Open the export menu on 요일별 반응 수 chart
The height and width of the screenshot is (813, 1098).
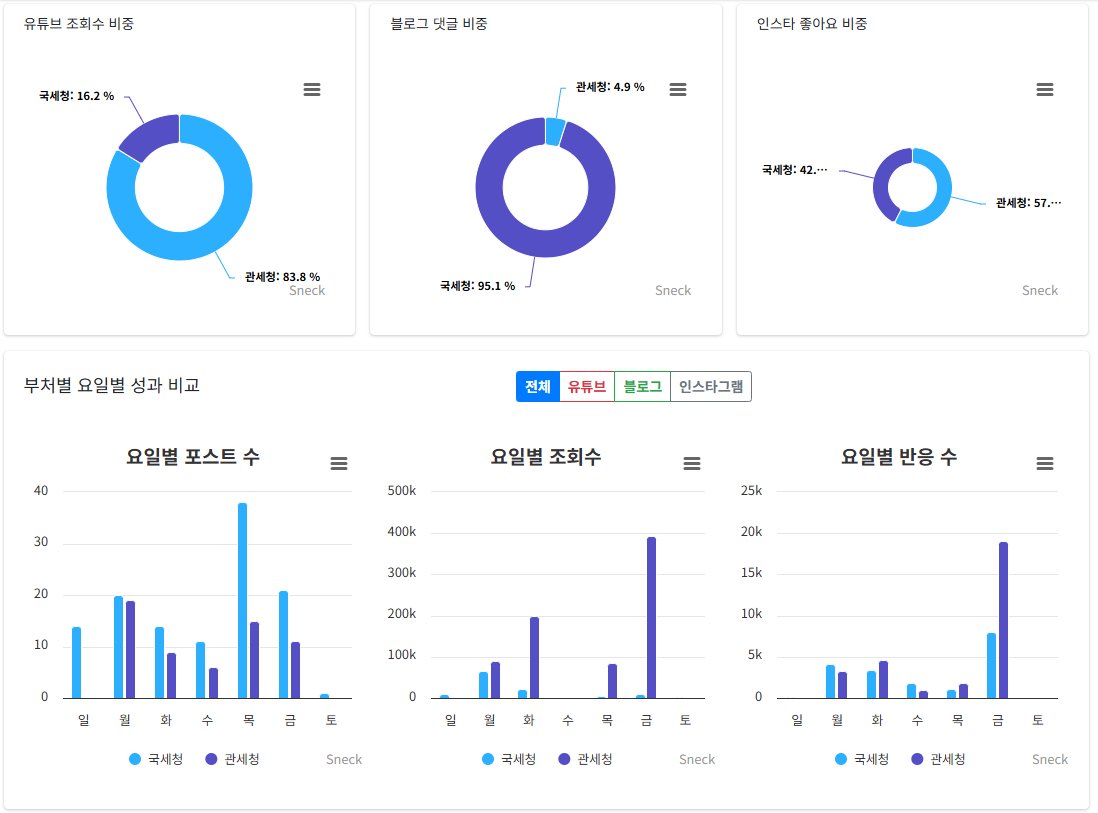[x=1045, y=463]
